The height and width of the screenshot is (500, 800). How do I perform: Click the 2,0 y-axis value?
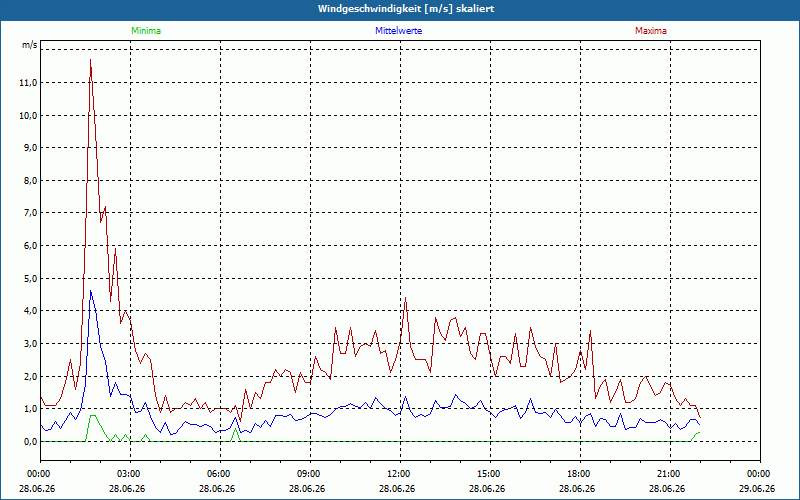(30, 377)
